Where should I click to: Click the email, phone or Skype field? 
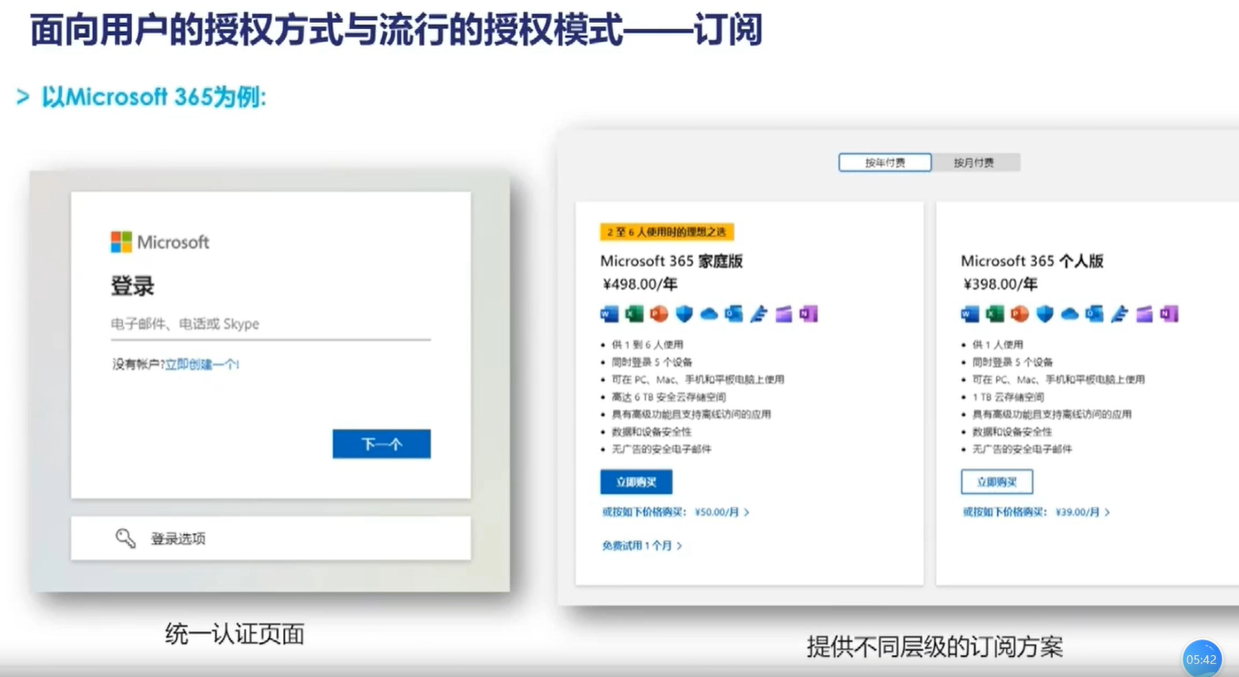[270, 324]
